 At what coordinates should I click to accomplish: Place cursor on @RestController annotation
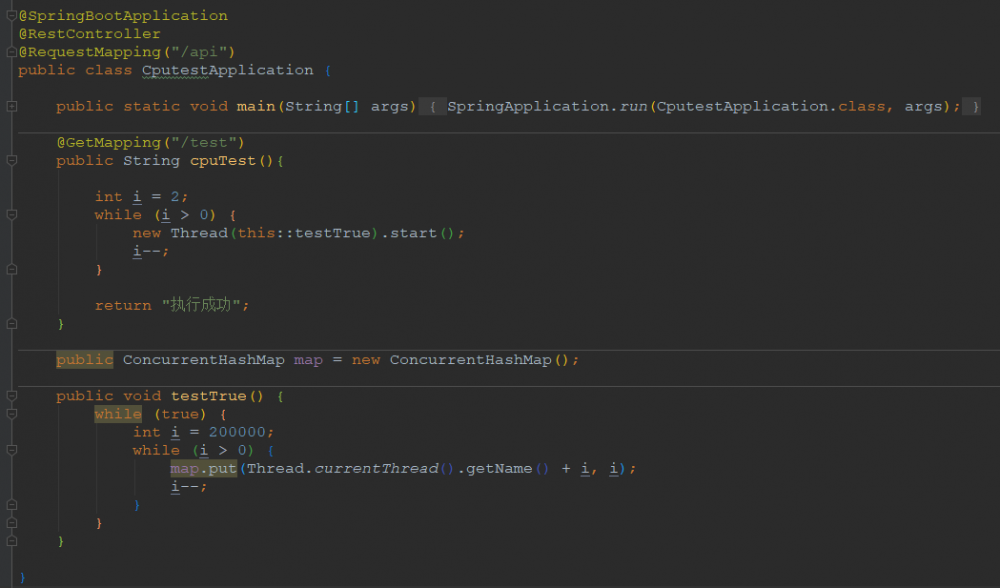89,34
